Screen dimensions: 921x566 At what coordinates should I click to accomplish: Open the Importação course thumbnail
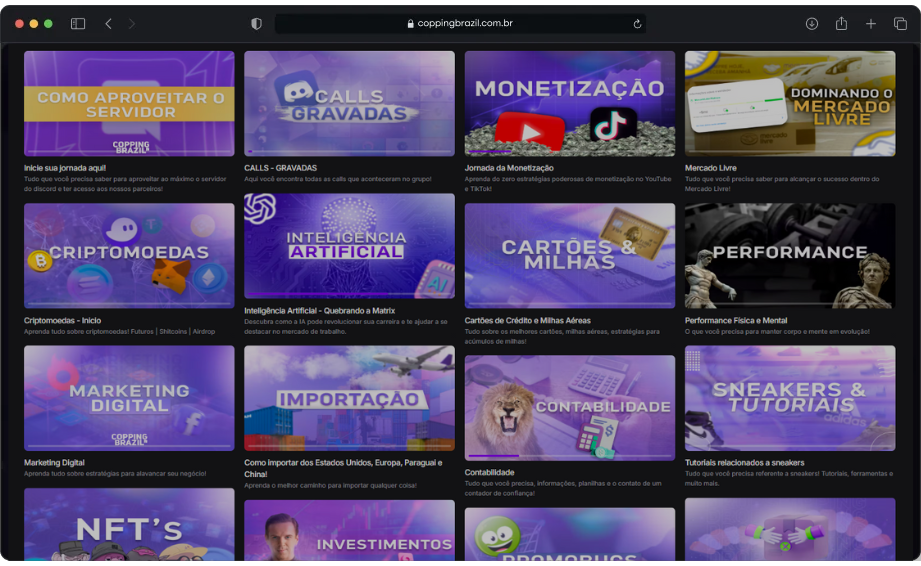tap(349, 398)
